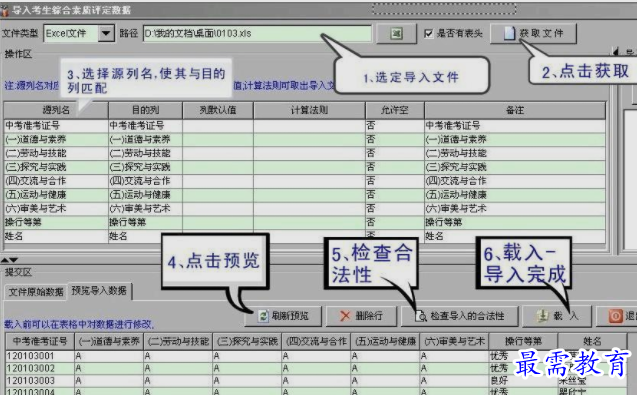Click 备注 cell (五)运动与健康
The width and height of the screenshot is (637, 395).
tap(515, 195)
